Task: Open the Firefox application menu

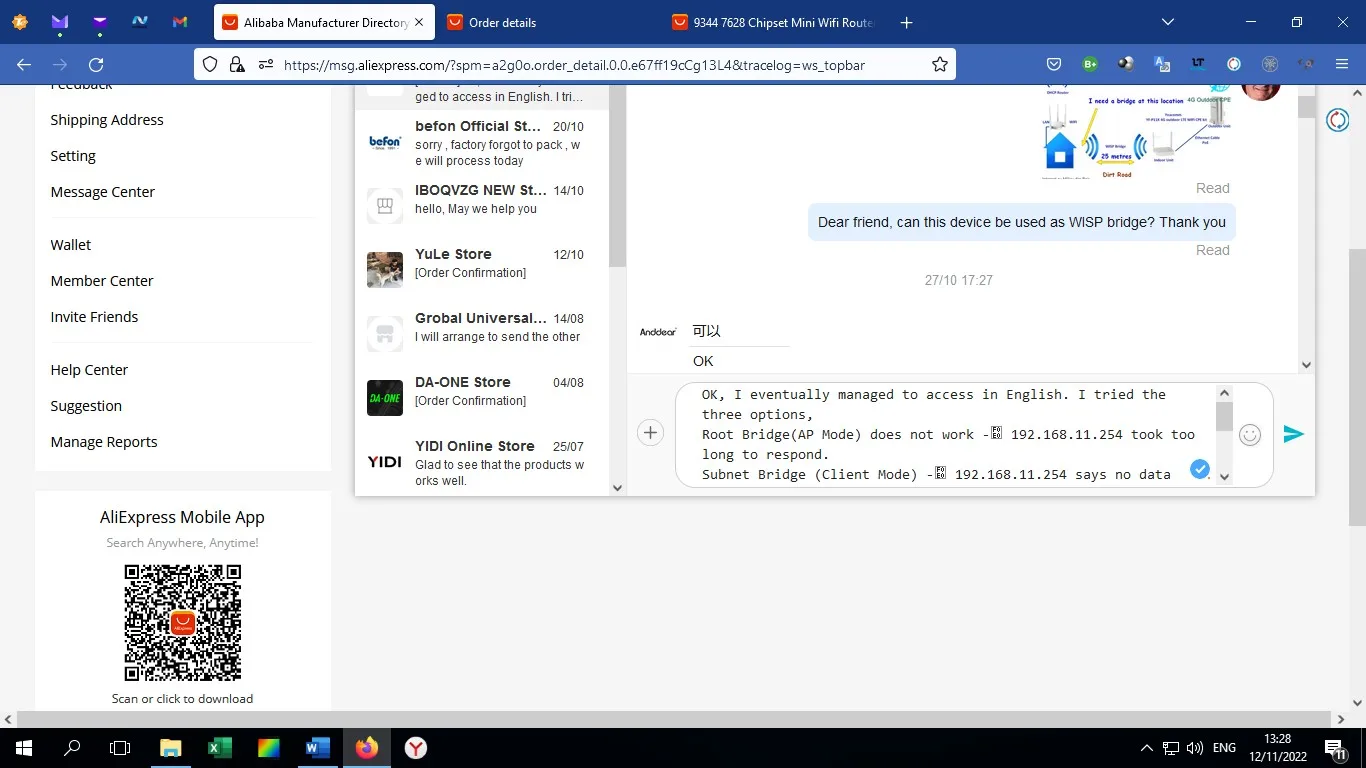Action: point(1342,64)
